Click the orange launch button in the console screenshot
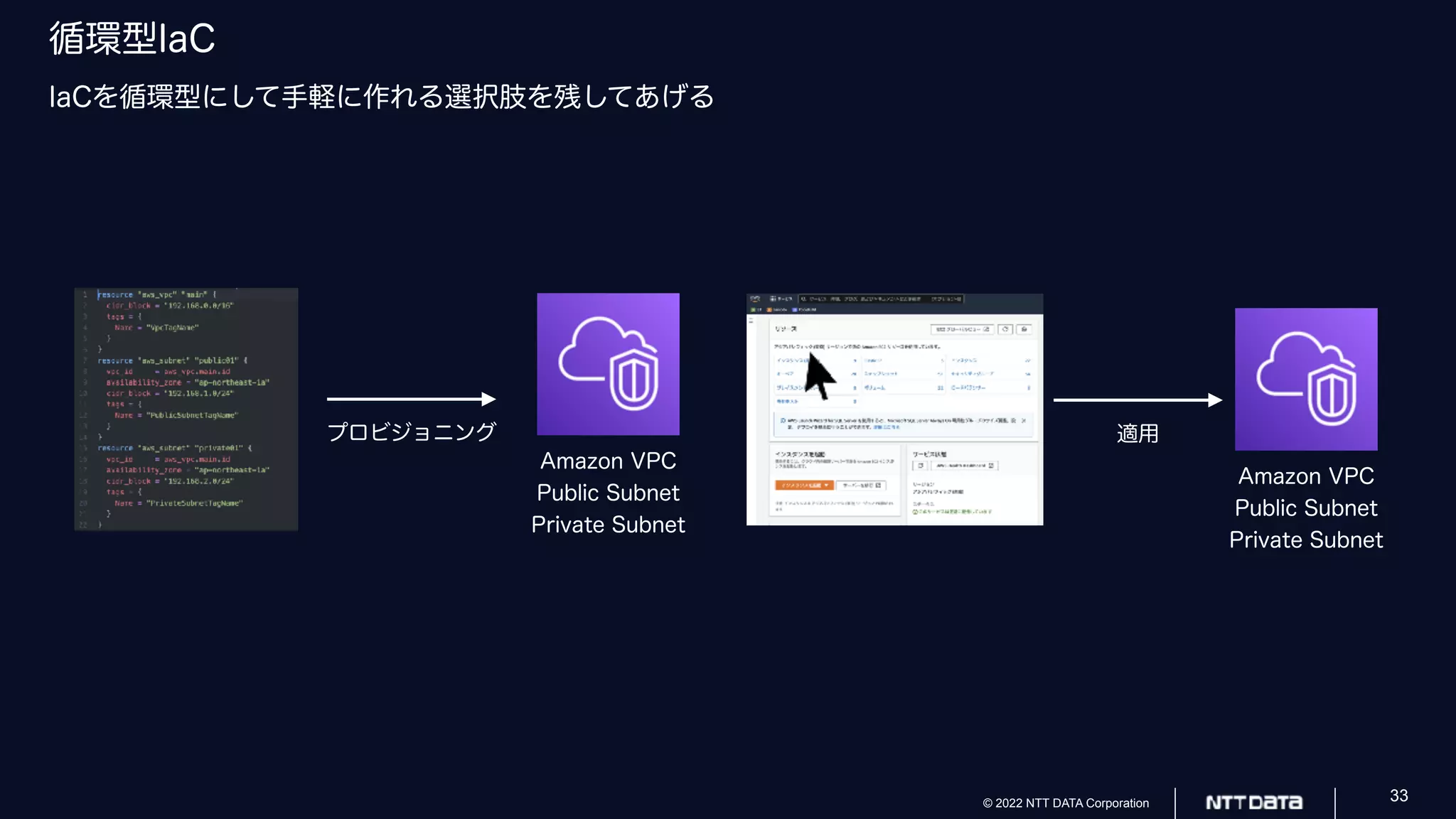Viewport: 1456px width, 819px height. point(804,485)
